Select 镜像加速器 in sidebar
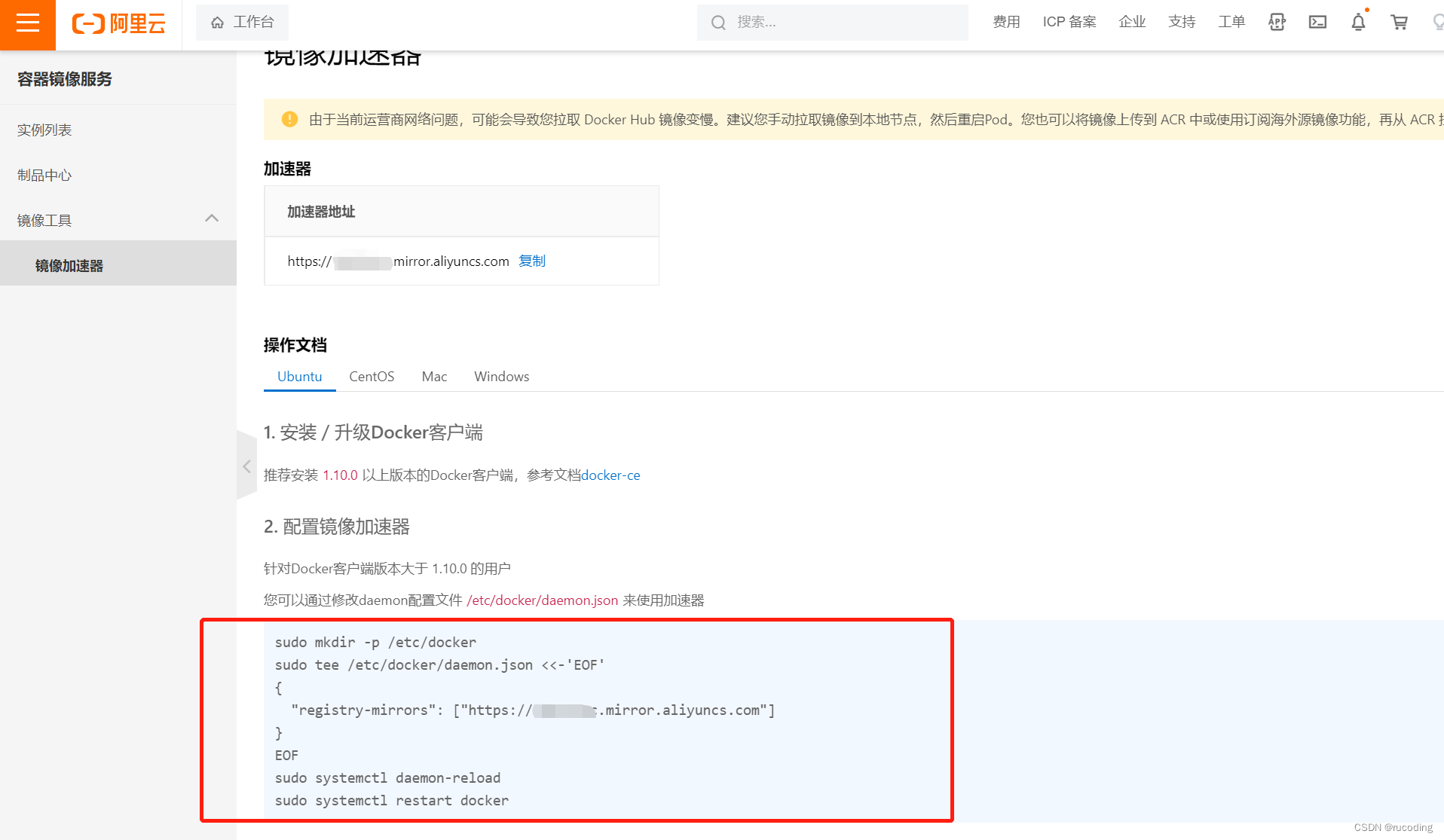 point(118,264)
